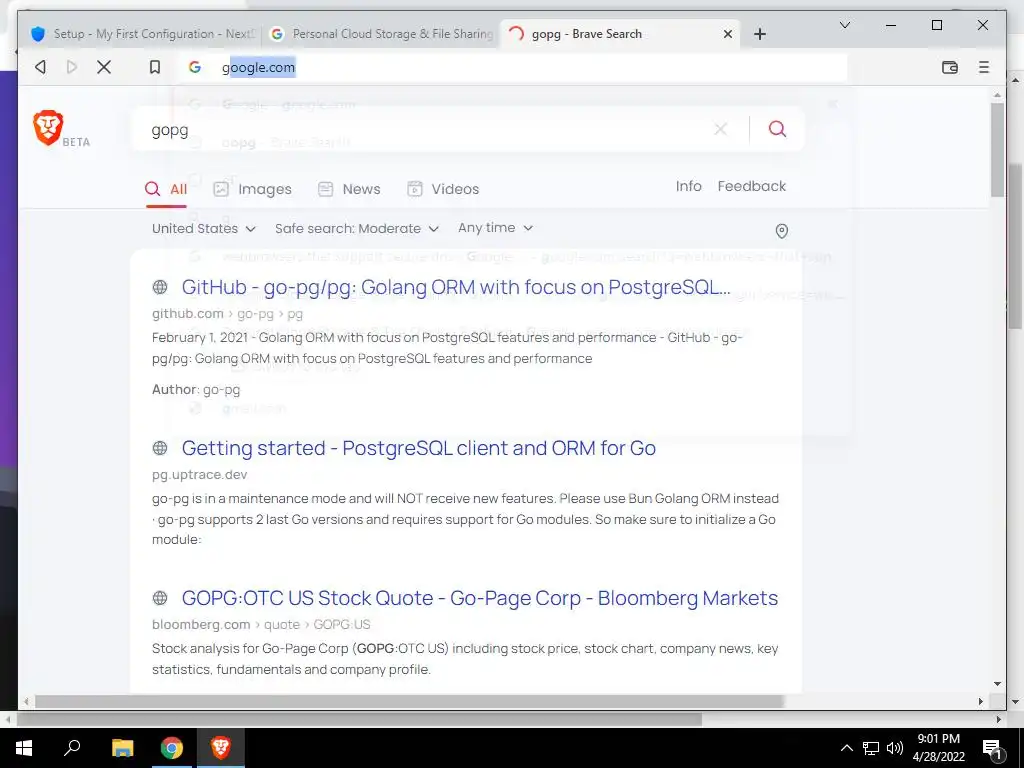Show hidden system tray icons
This screenshot has height=768, width=1024.
(x=846, y=748)
